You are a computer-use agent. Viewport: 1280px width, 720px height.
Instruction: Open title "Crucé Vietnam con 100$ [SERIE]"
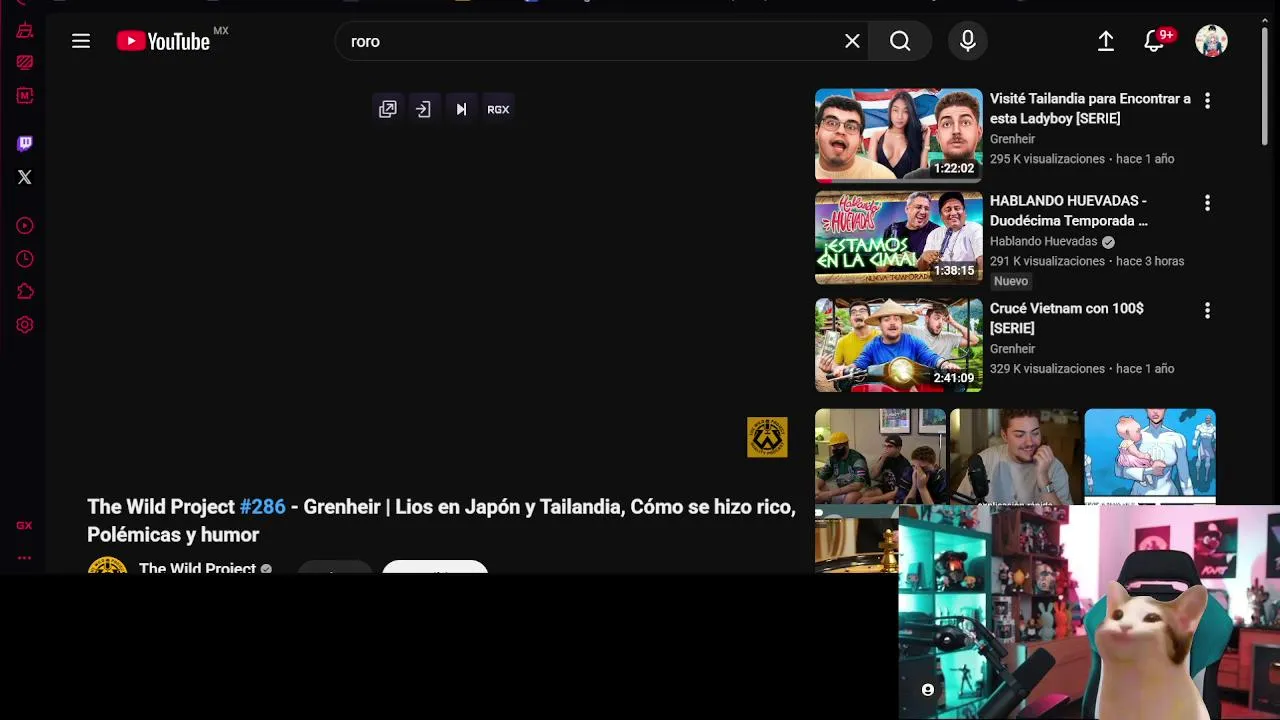[x=1067, y=318]
